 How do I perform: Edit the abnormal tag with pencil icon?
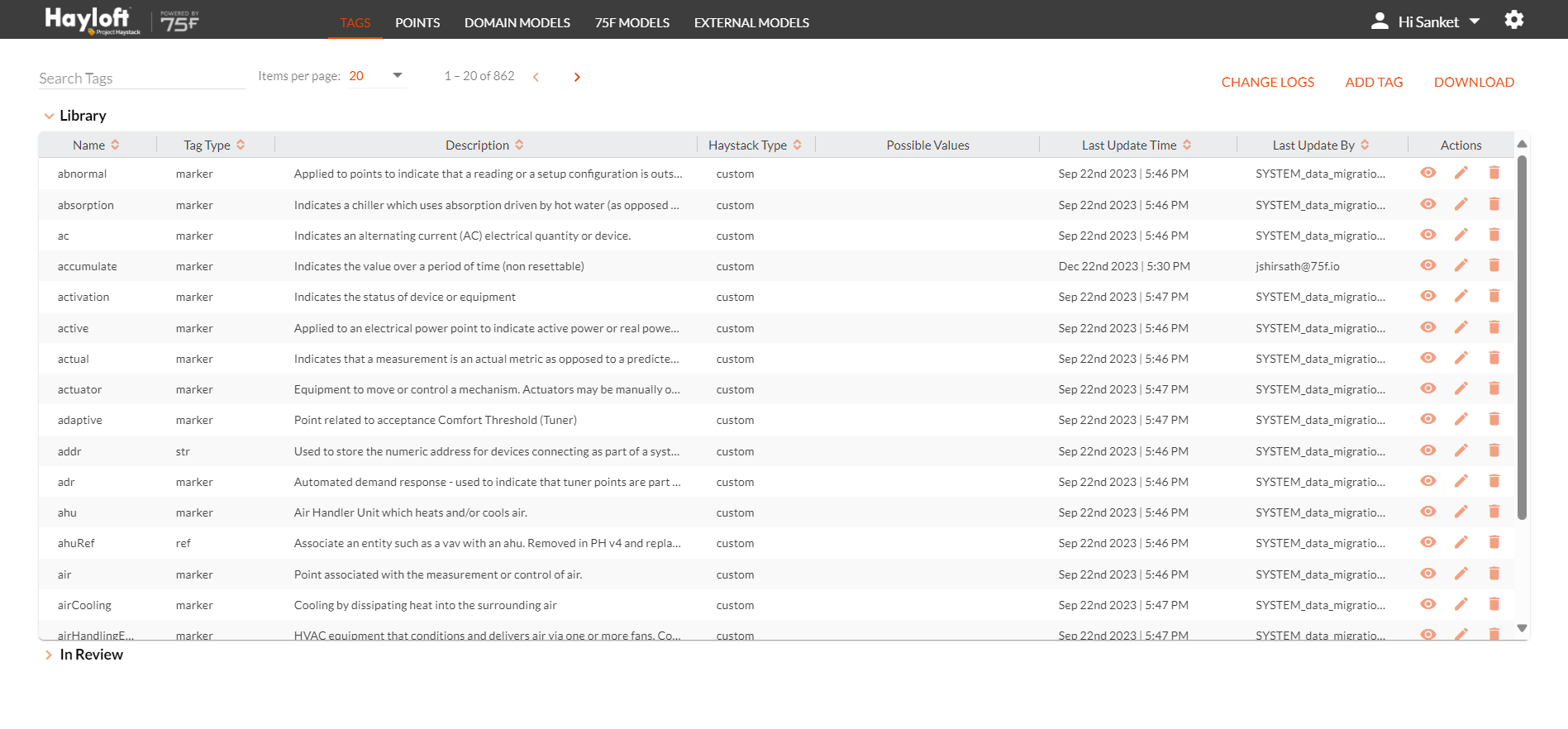pyautogui.click(x=1461, y=173)
